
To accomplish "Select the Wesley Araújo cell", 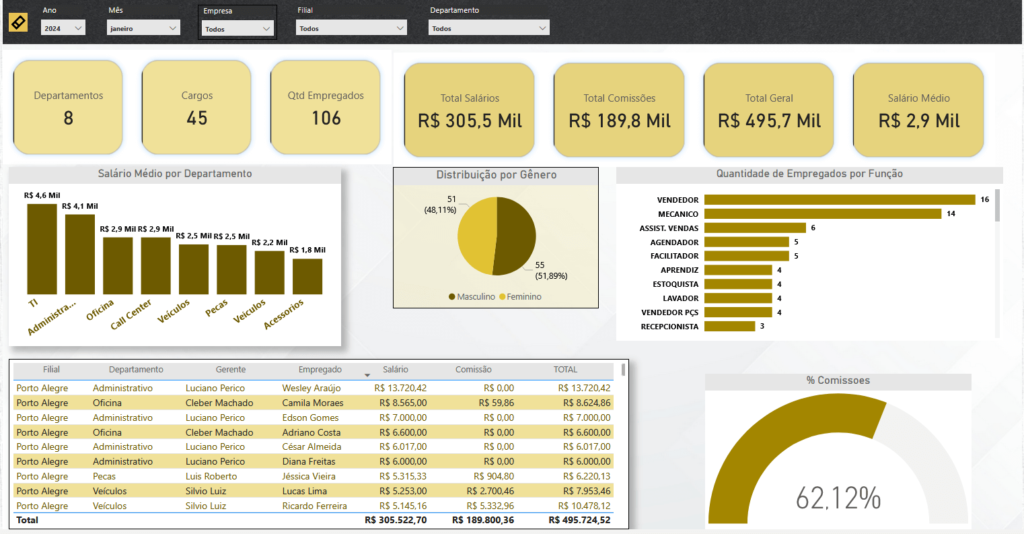I will coord(312,388).
